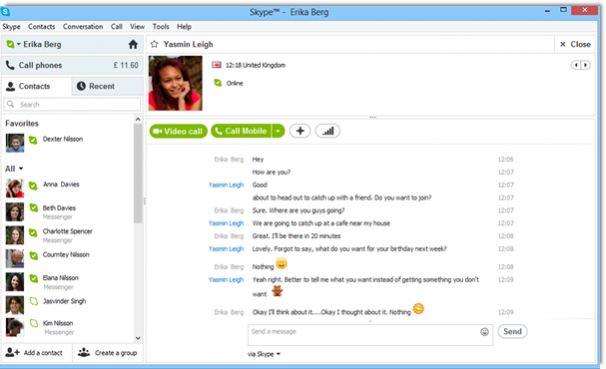Click Jasvinder Singh's avatar picture
Image resolution: width=606 pixels, height=369 pixels.
(x=15, y=305)
